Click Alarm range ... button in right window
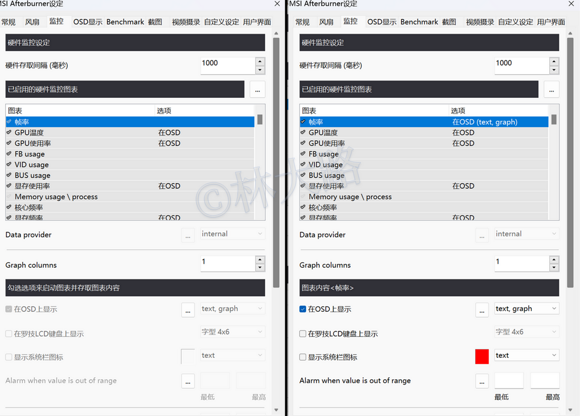 coord(482,381)
